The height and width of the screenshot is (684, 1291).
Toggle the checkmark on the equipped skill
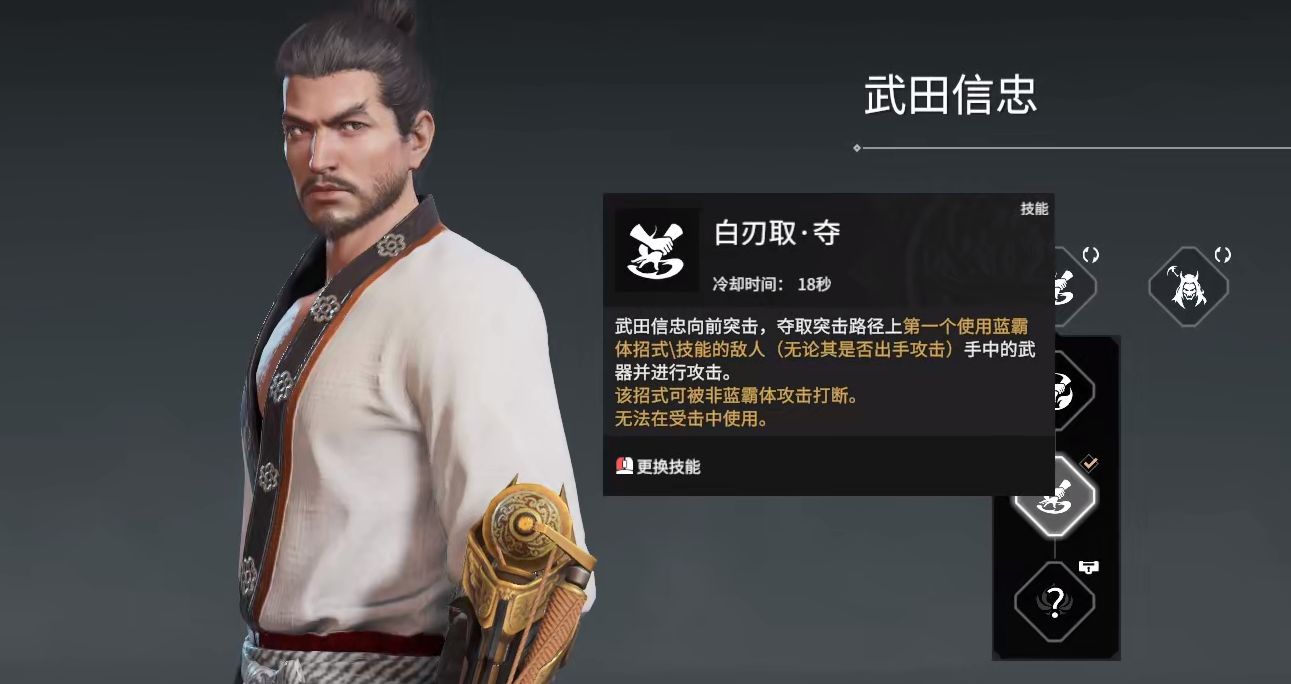pos(1089,462)
